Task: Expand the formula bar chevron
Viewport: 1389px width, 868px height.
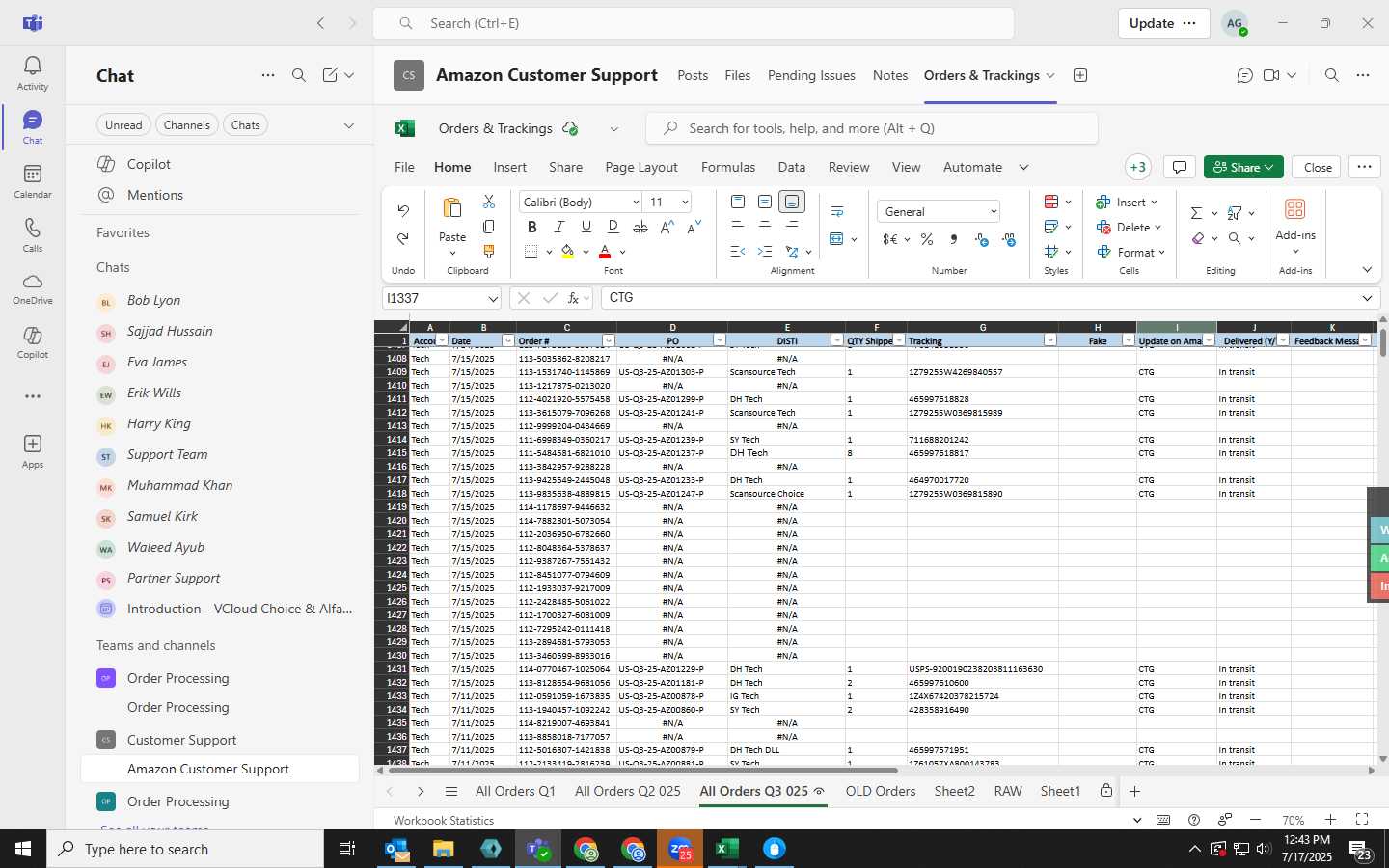Action: click(x=1367, y=298)
